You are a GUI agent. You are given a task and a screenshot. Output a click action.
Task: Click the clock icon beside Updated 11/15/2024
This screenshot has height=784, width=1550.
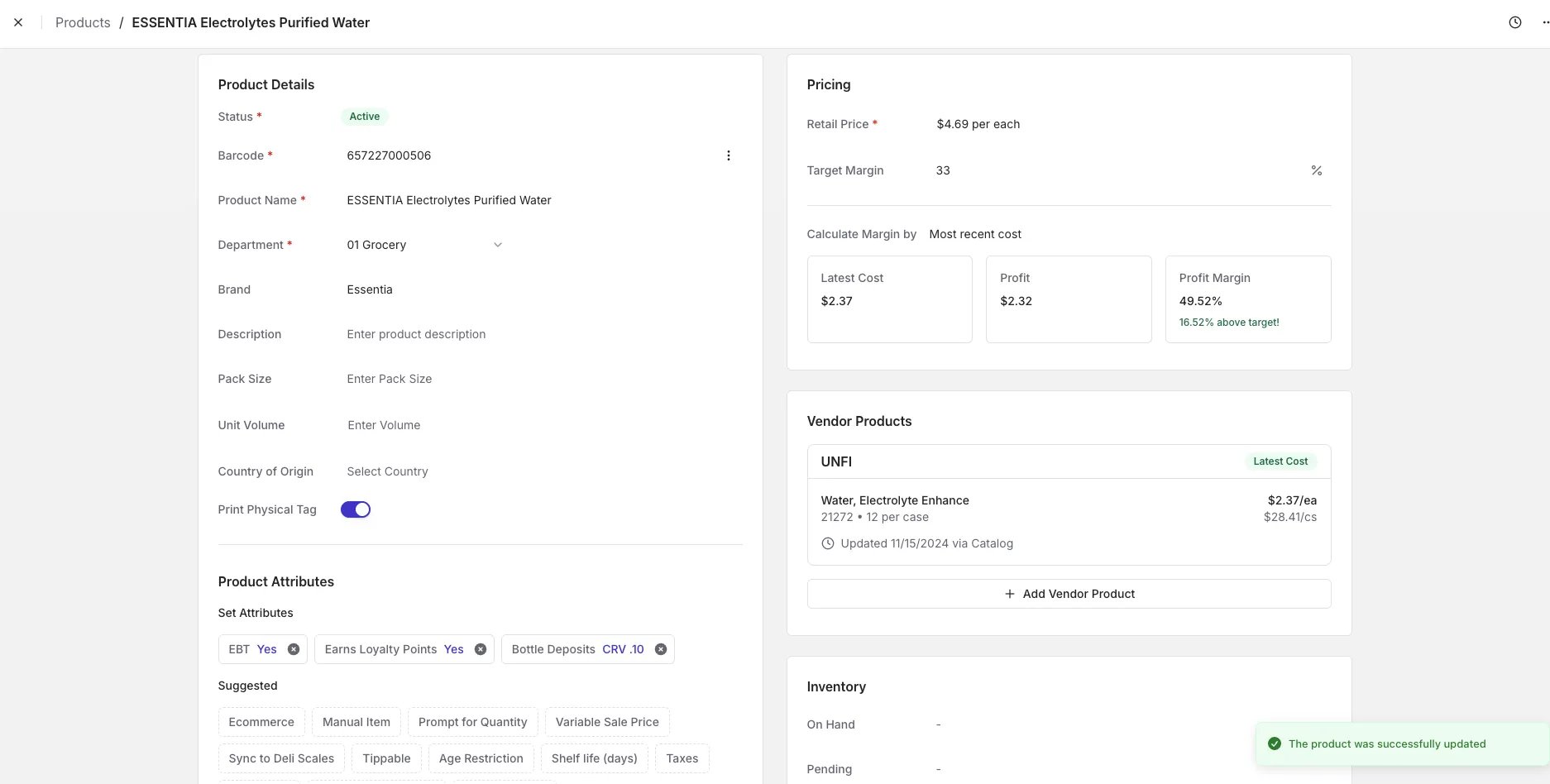coord(827,543)
